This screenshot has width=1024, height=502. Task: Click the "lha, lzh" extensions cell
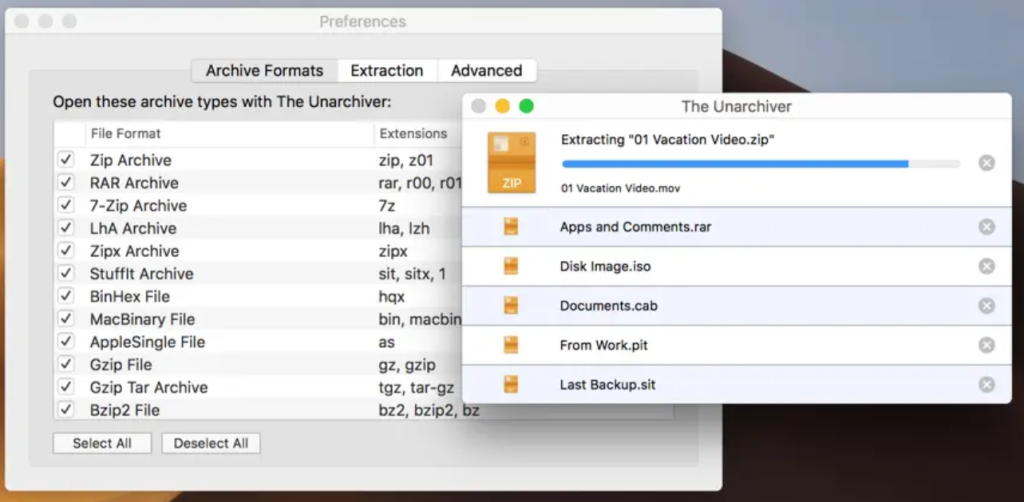pyautogui.click(x=404, y=228)
